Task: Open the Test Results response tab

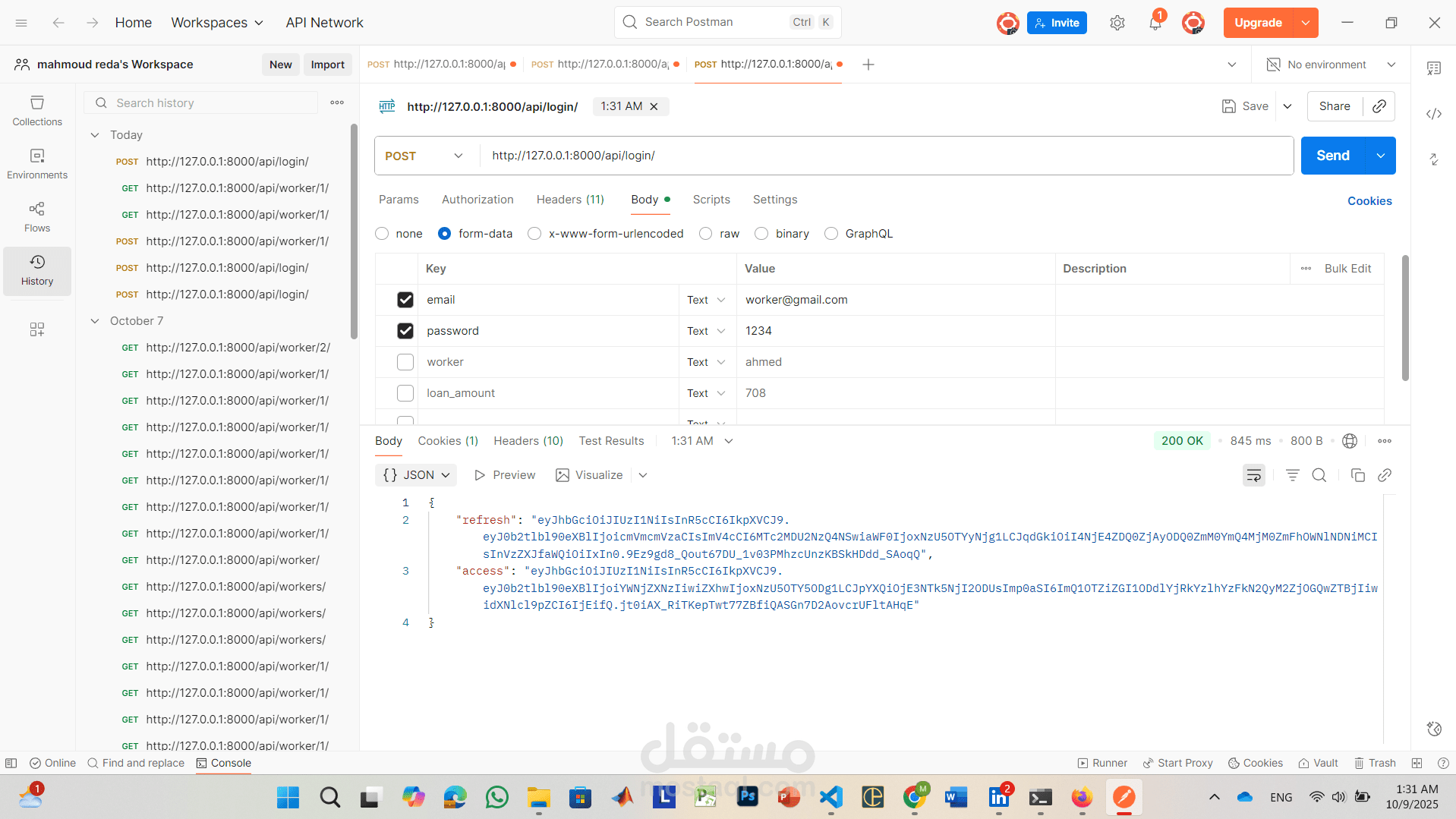Action: (x=611, y=441)
